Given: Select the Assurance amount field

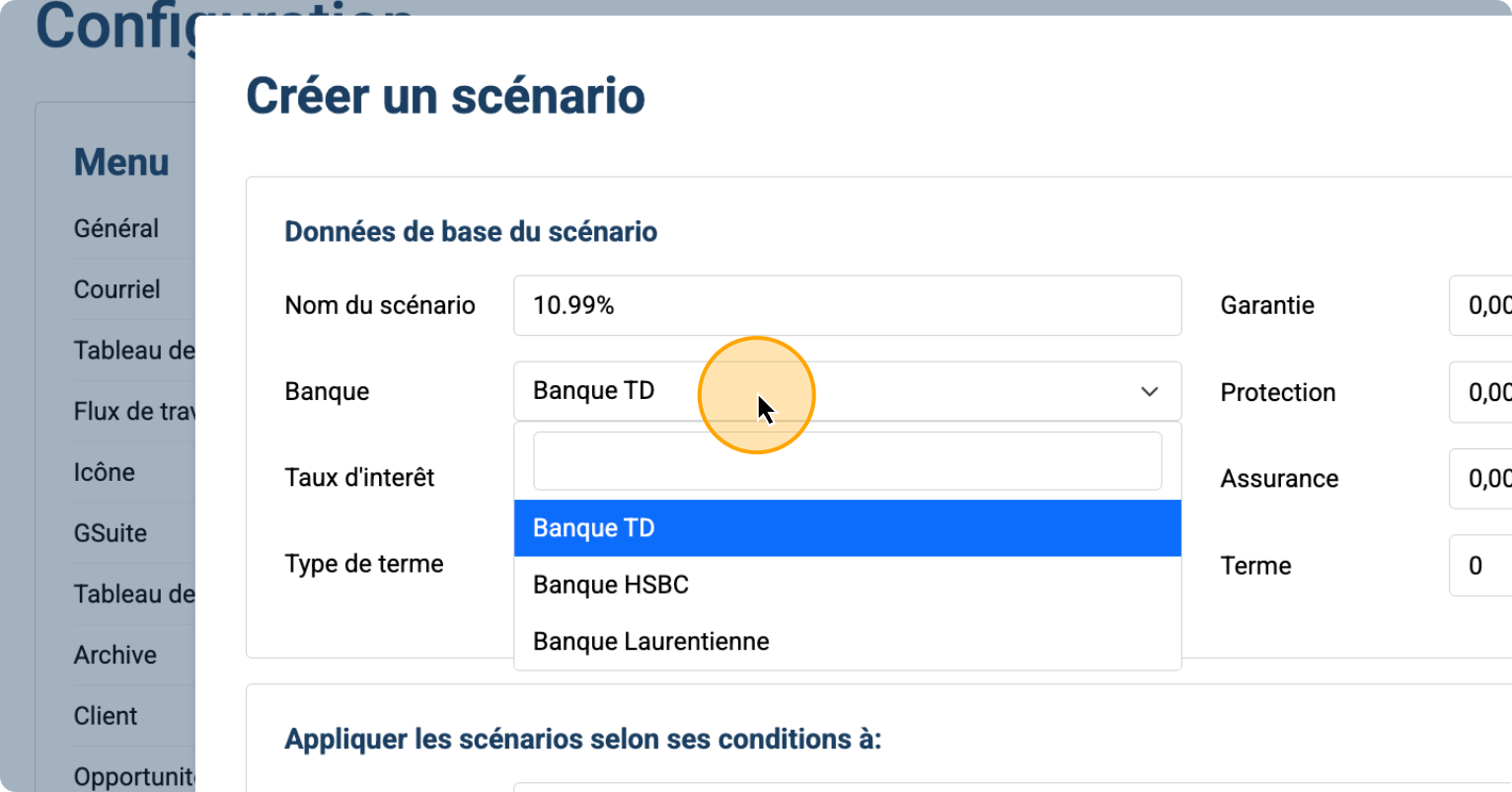Looking at the screenshot, I should point(1480,479).
